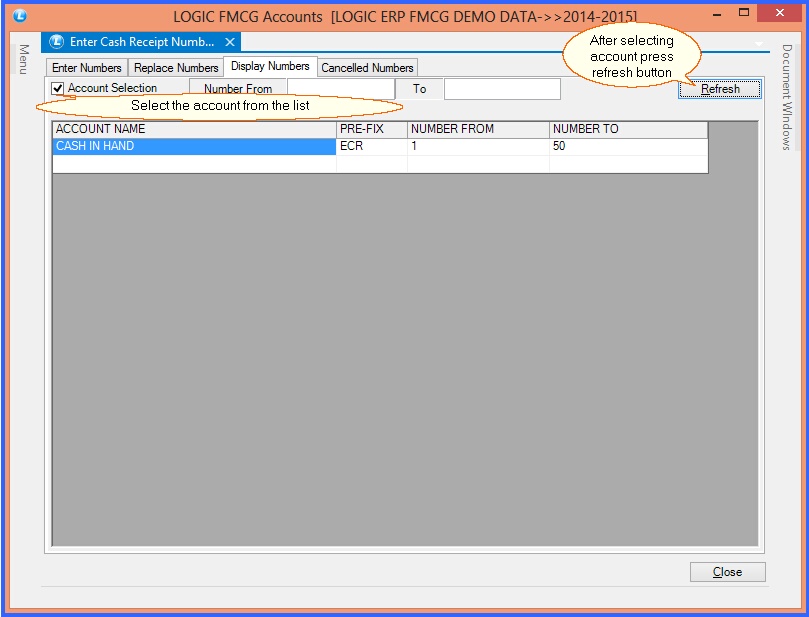809x617 pixels.
Task: Open the Cancelled Numbers tab
Action: click(x=367, y=68)
